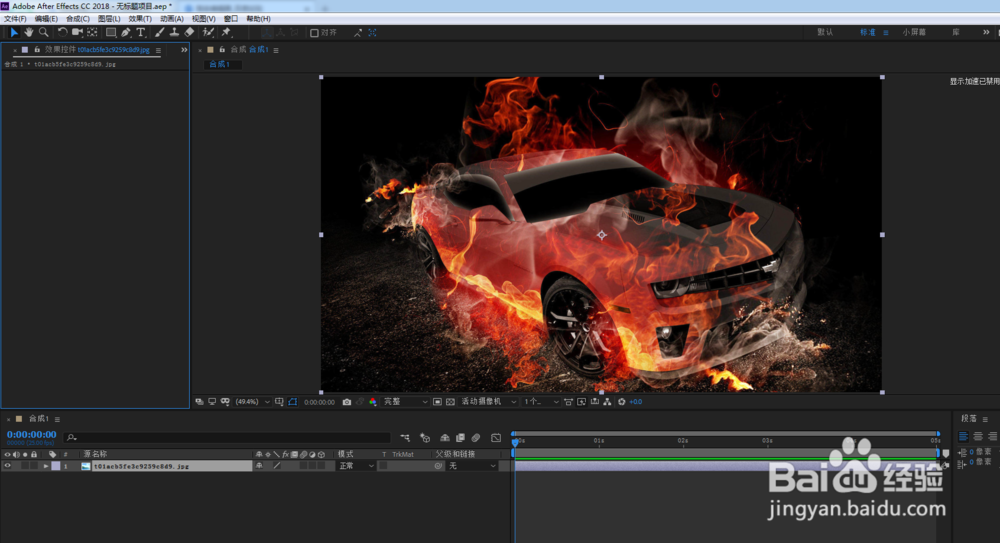Select the Hand tool
This screenshot has height=543, width=1000.
click(29, 32)
